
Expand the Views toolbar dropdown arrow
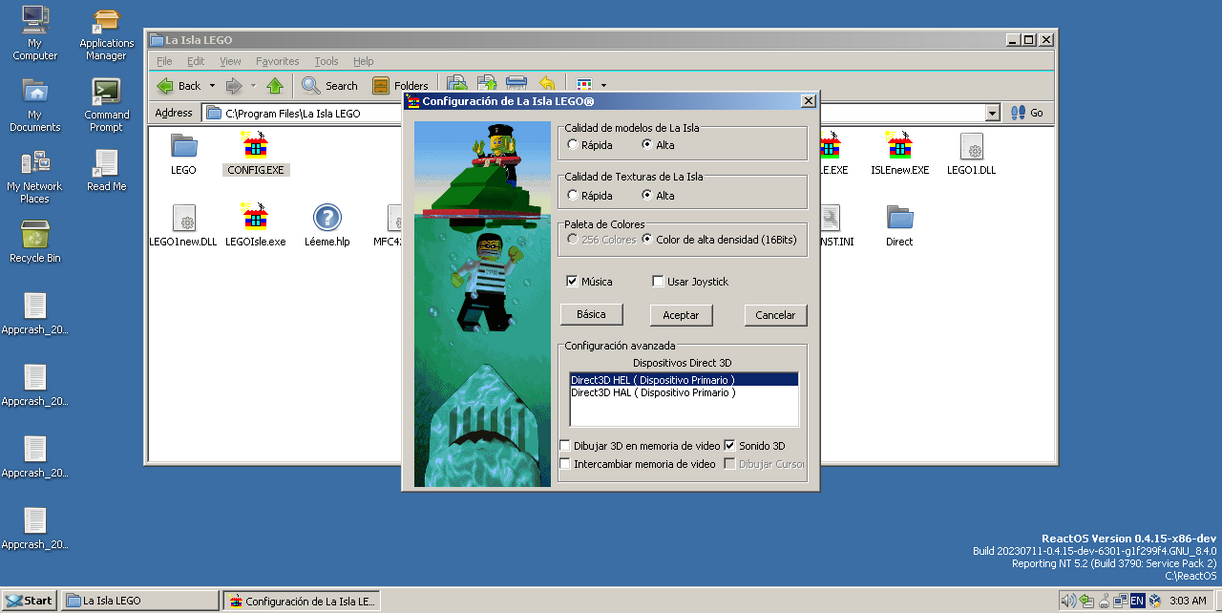point(603,86)
